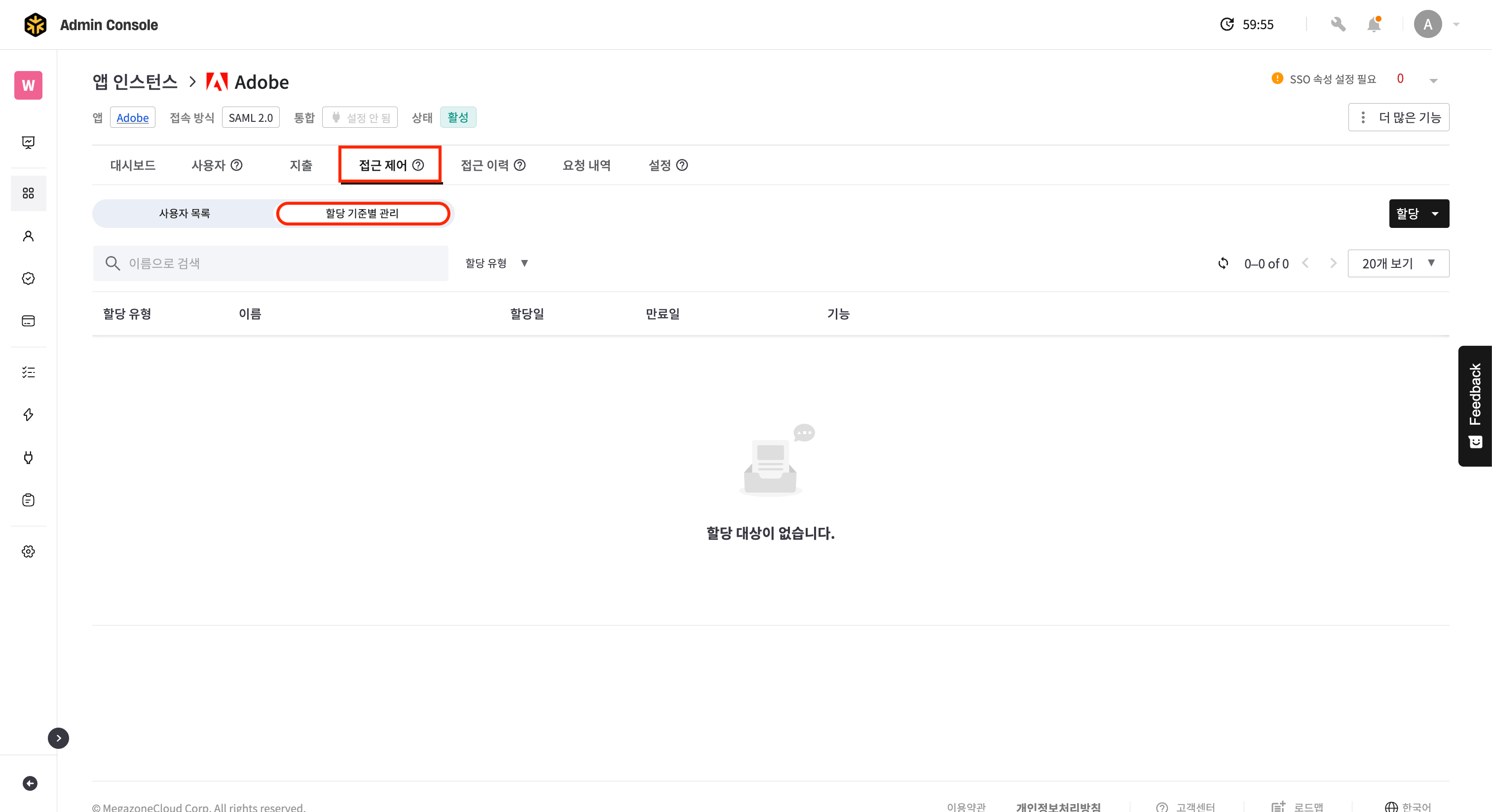Open the wrench tools icon

pos(1338,25)
